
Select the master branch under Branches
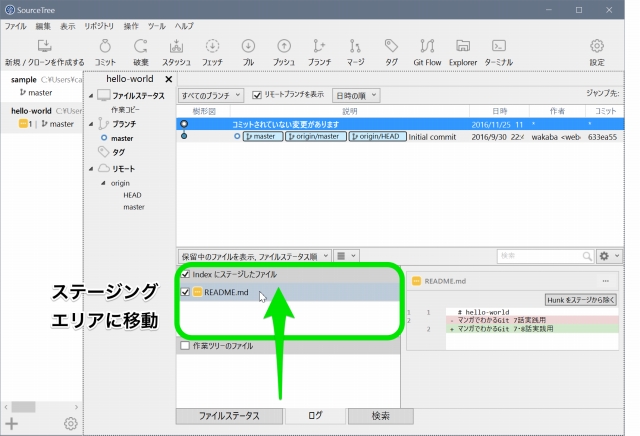(x=122, y=138)
